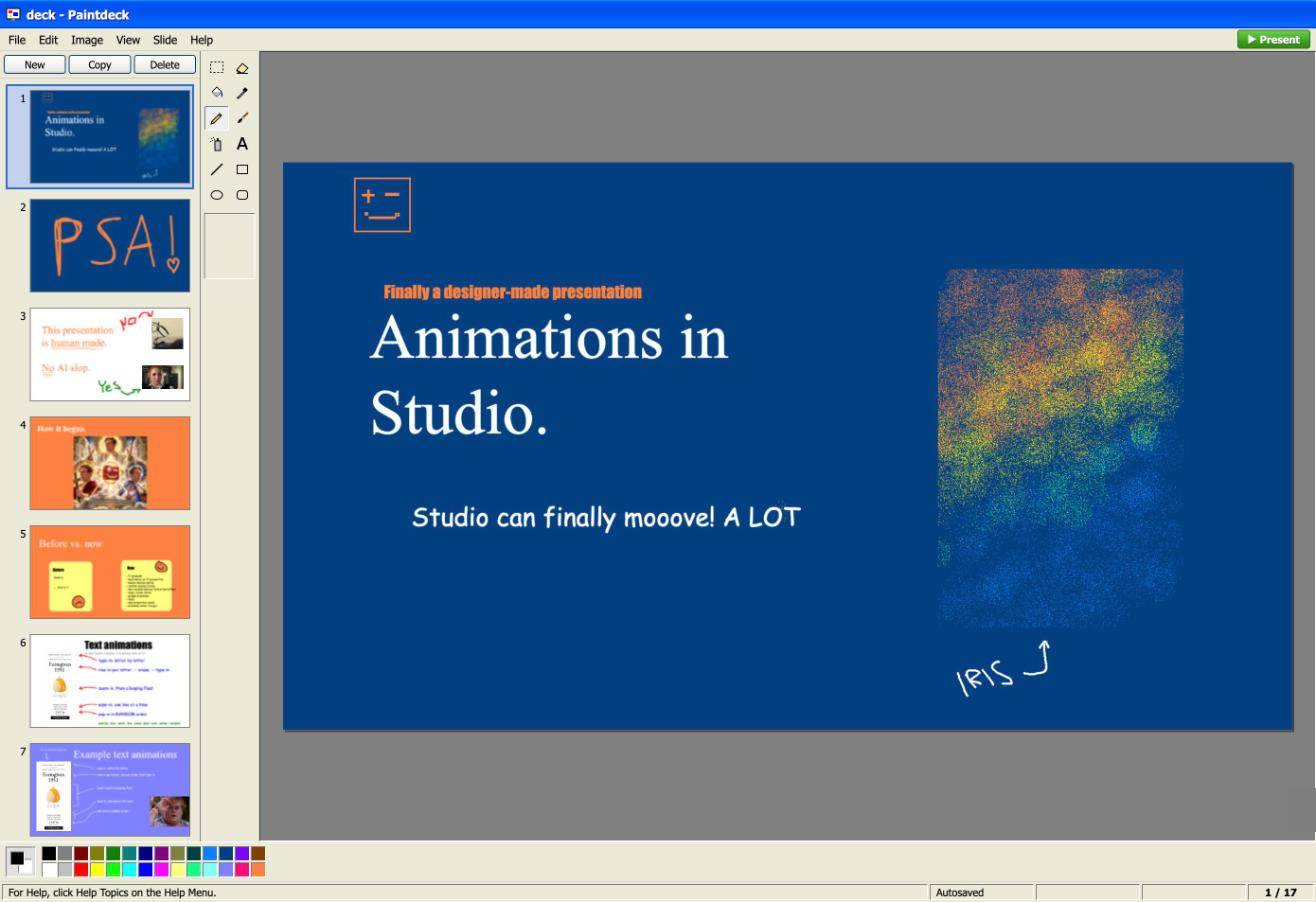This screenshot has height=902, width=1316.
Task: Select slide 4 'How it began' thumbnail
Action: [110, 463]
